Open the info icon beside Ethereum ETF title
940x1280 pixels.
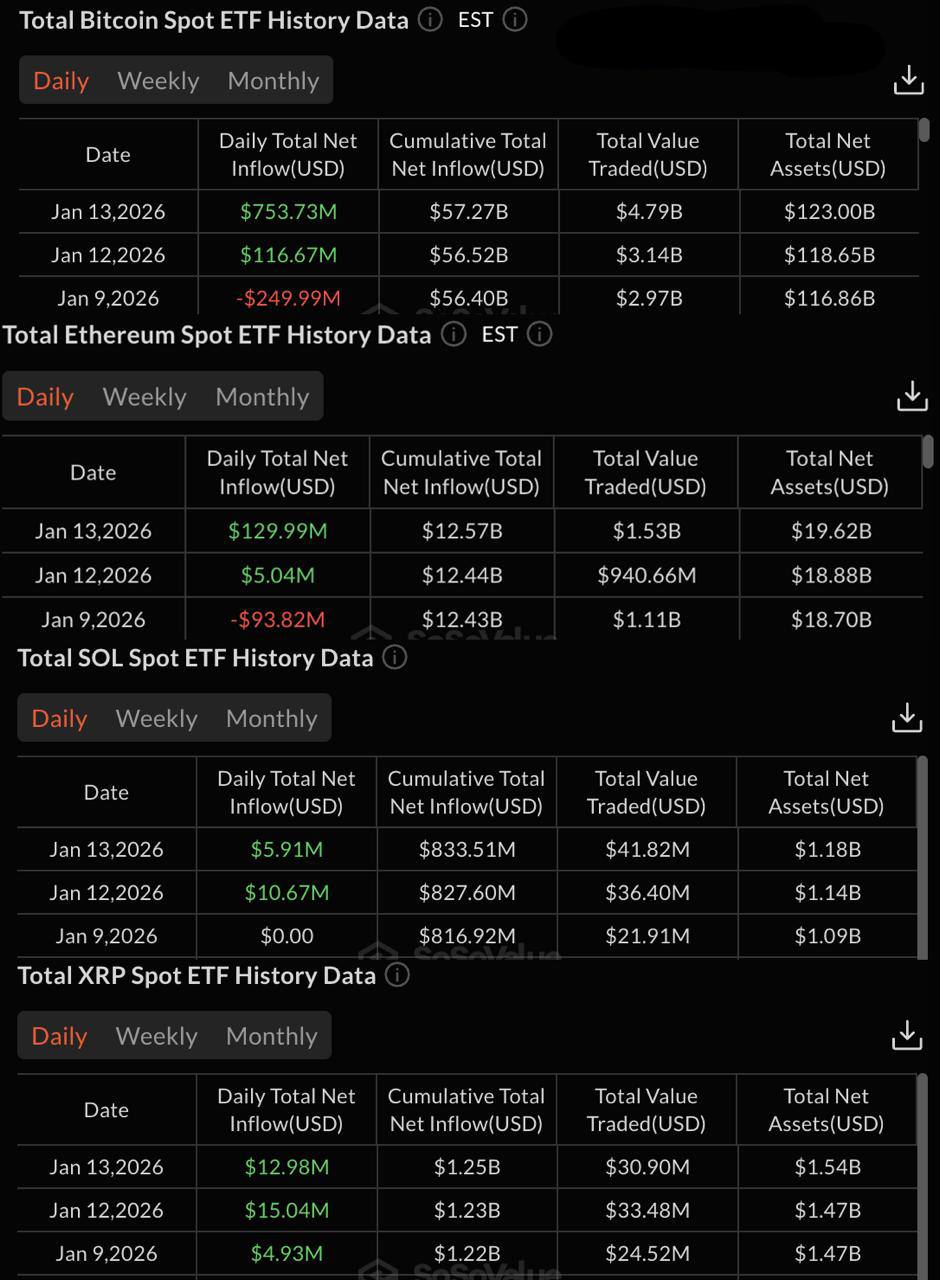point(454,334)
